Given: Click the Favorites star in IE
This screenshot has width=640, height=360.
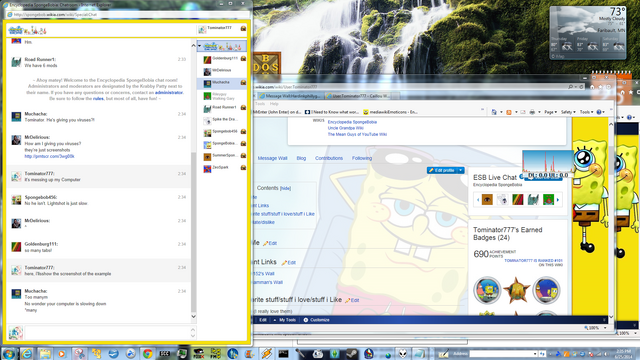Looking at the screenshot, I should [x=600, y=87].
